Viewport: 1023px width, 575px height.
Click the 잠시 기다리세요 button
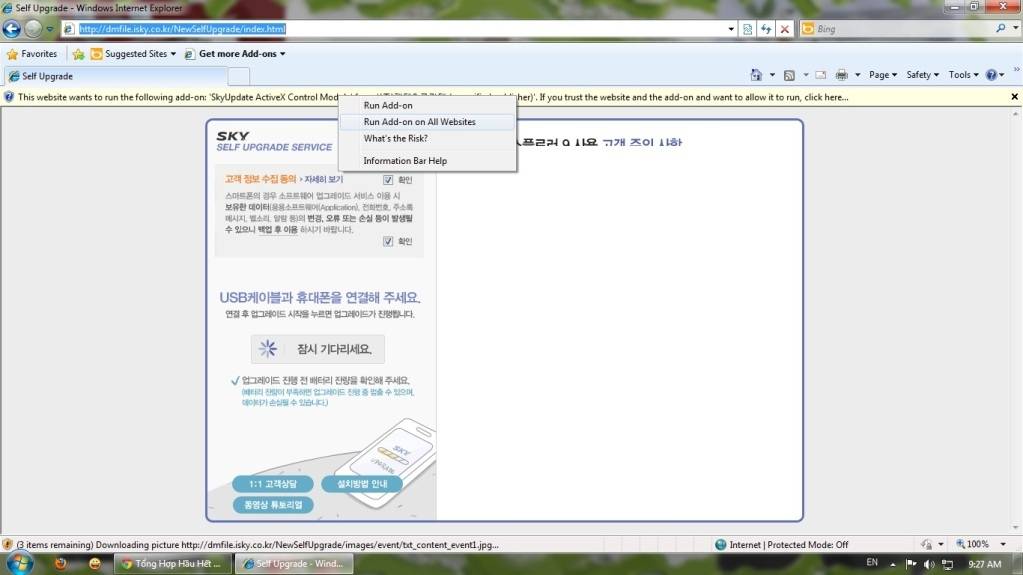click(318, 349)
